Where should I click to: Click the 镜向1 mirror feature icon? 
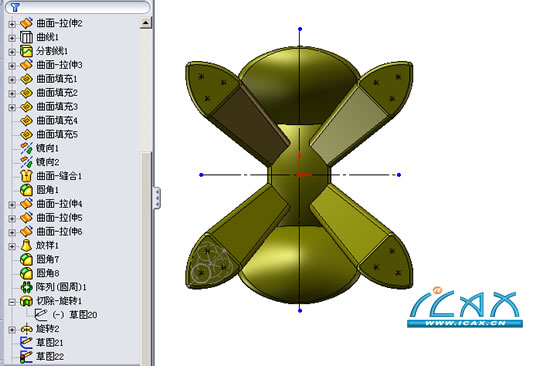tap(26, 148)
